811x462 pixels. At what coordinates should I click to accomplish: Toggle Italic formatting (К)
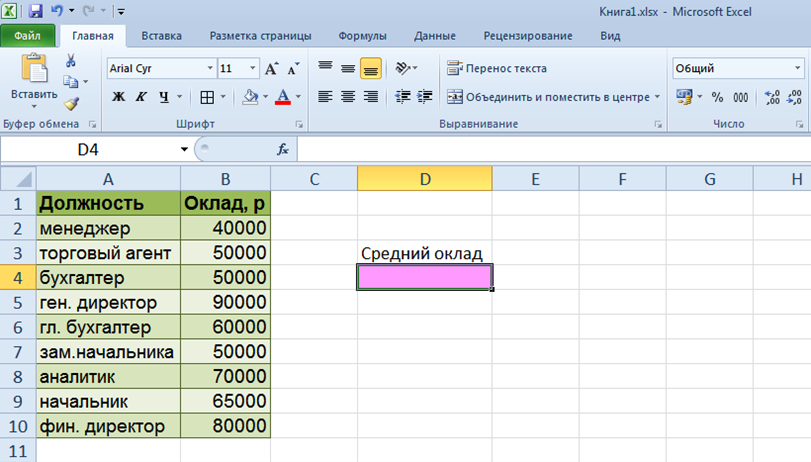(x=141, y=97)
